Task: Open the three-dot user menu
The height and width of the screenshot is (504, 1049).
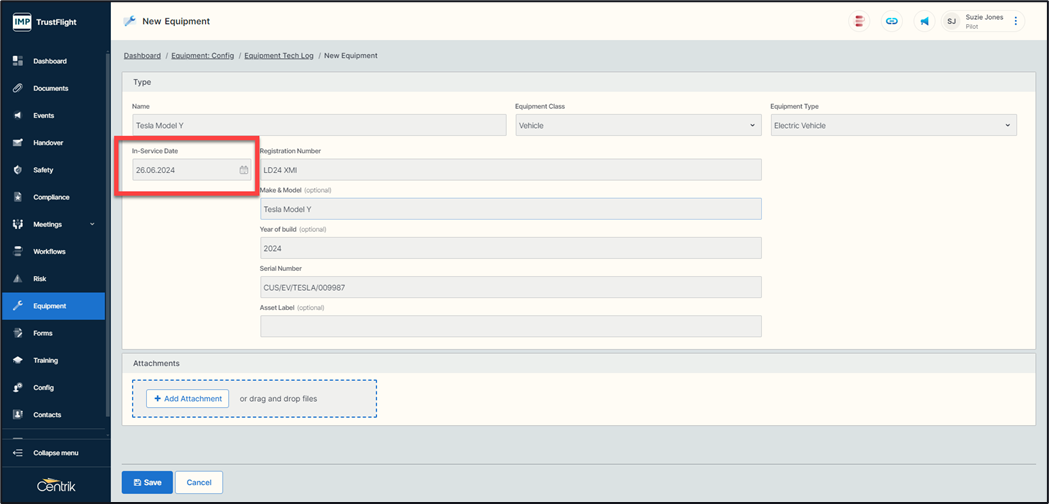Action: click(x=1016, y=21)
